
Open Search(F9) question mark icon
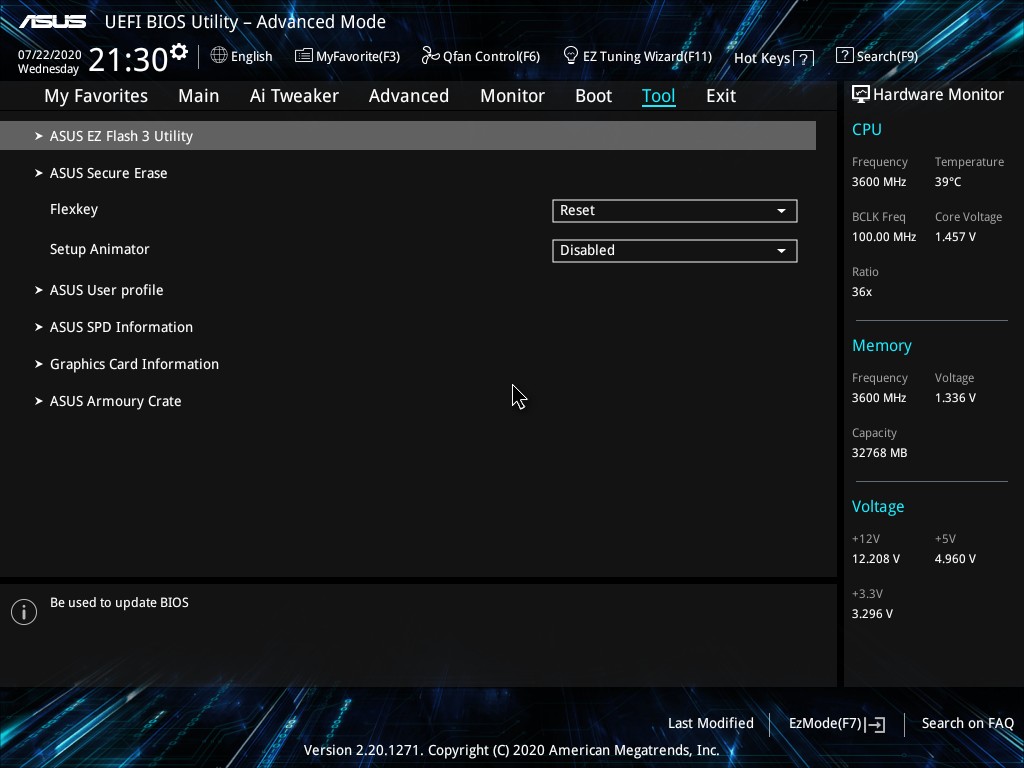tap(845, 56)
